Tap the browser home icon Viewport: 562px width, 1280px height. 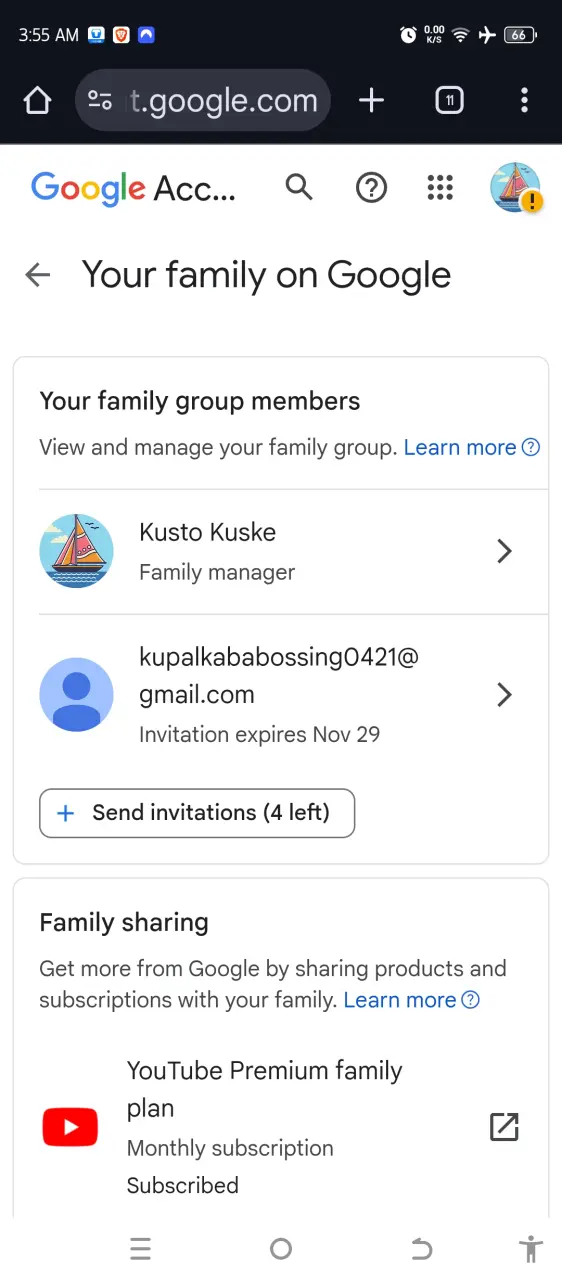click(x=37, y=100)
